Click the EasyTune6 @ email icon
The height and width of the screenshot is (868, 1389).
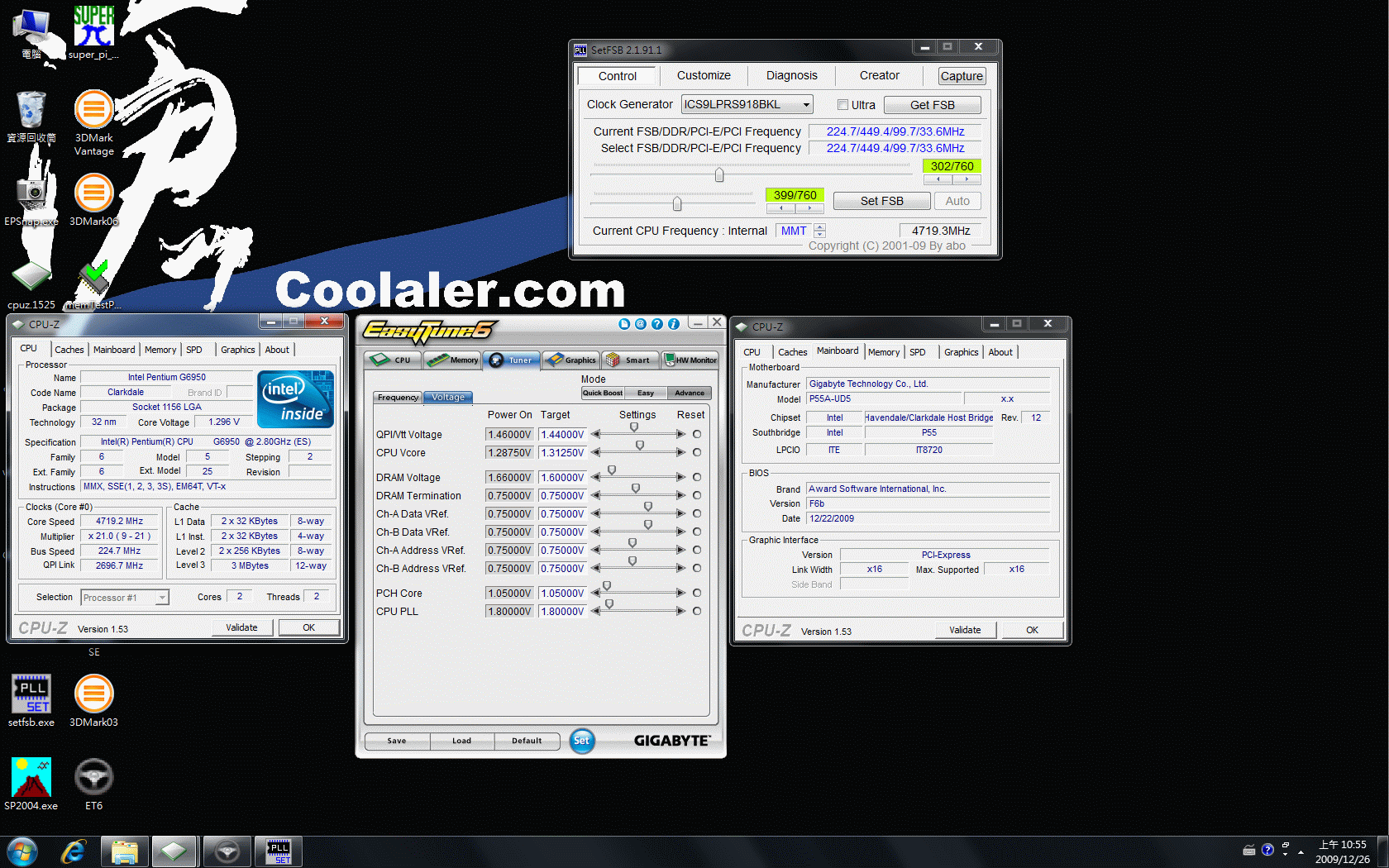point(641,324)
